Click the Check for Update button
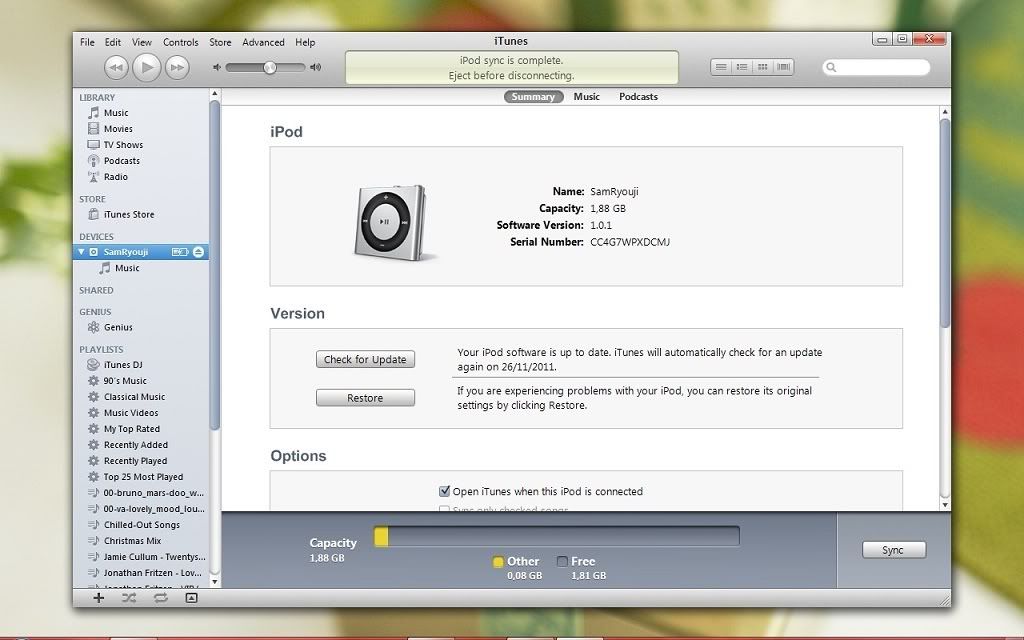This screenshot has height=640, width=1024. tap(365, 359)
